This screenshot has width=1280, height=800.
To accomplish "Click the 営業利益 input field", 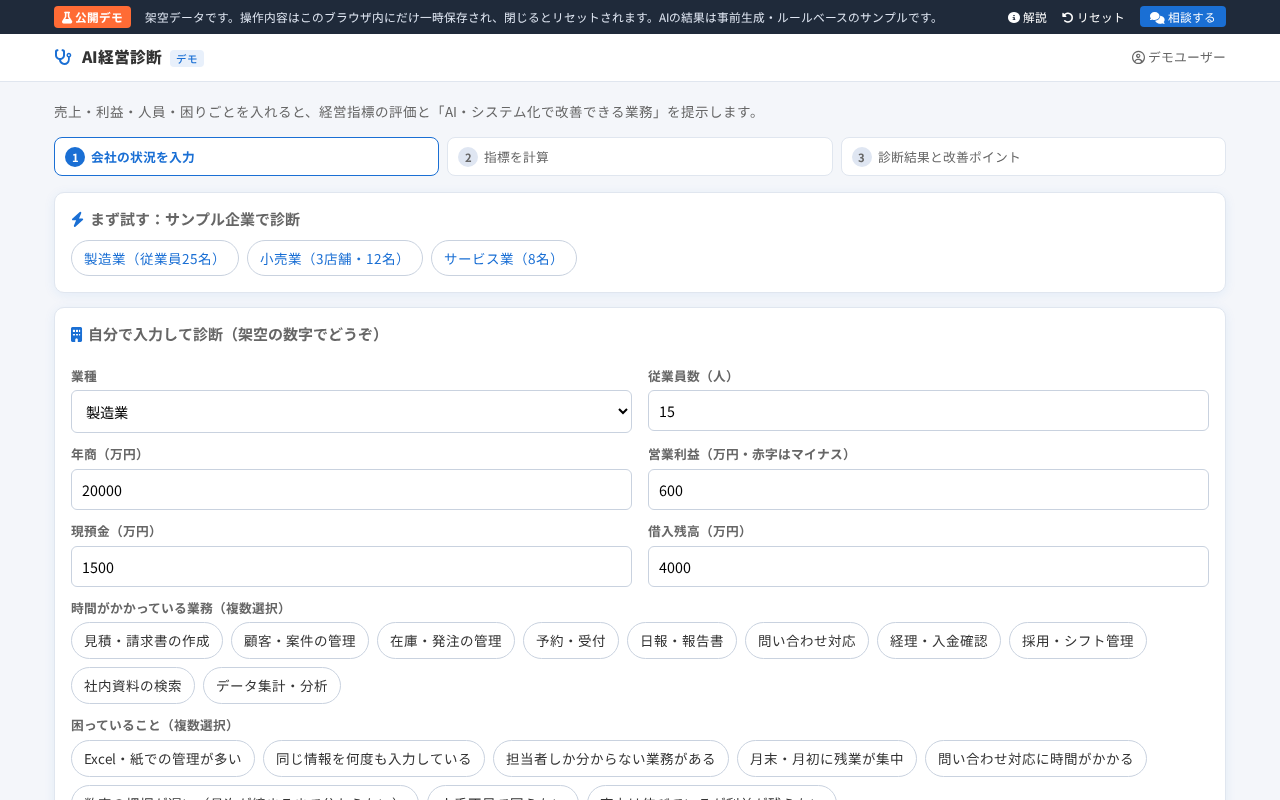I will tap(928, 490).
